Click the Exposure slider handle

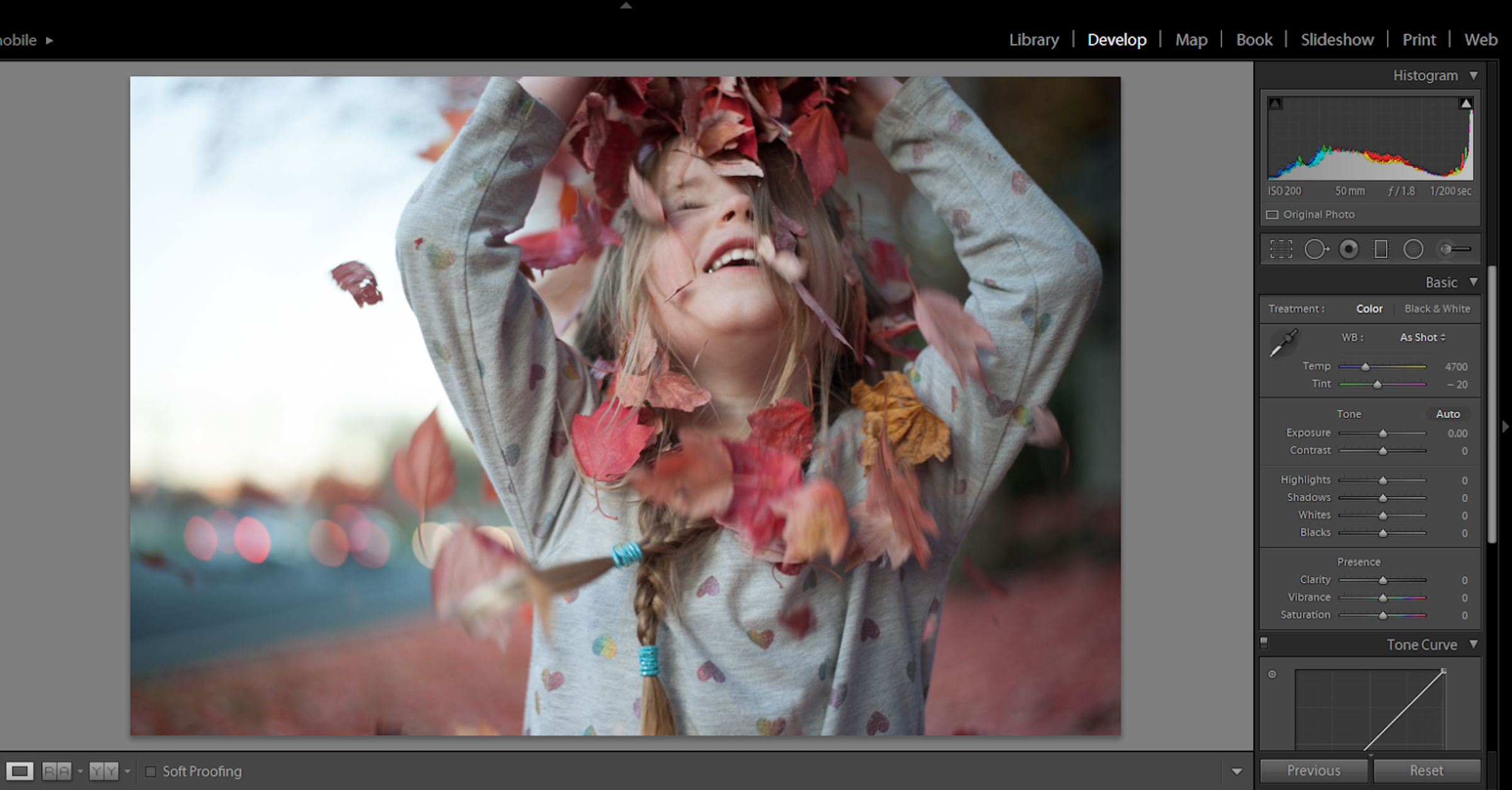point(1383,433)
